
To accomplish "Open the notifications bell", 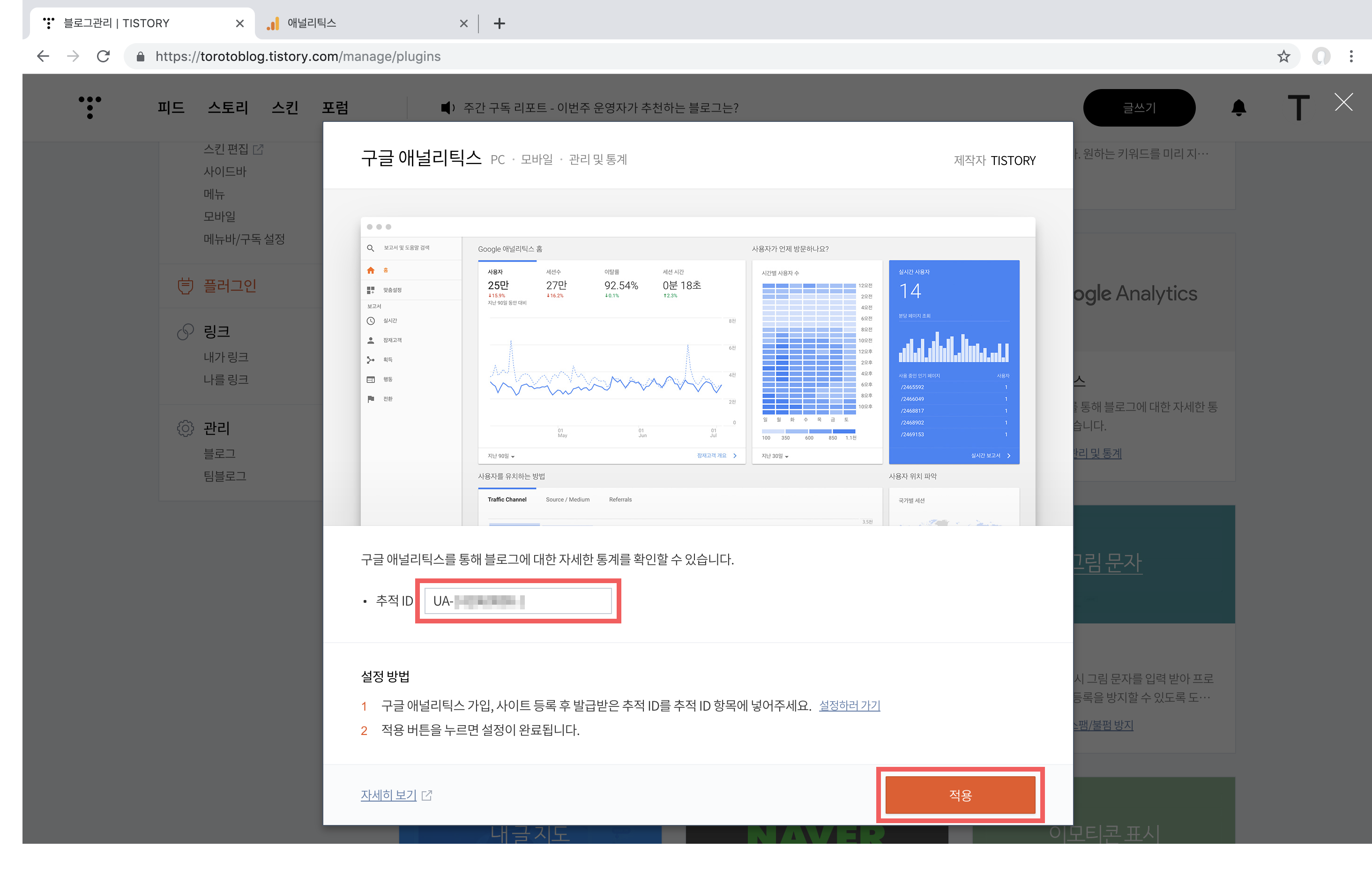I will coord(1238,108).
